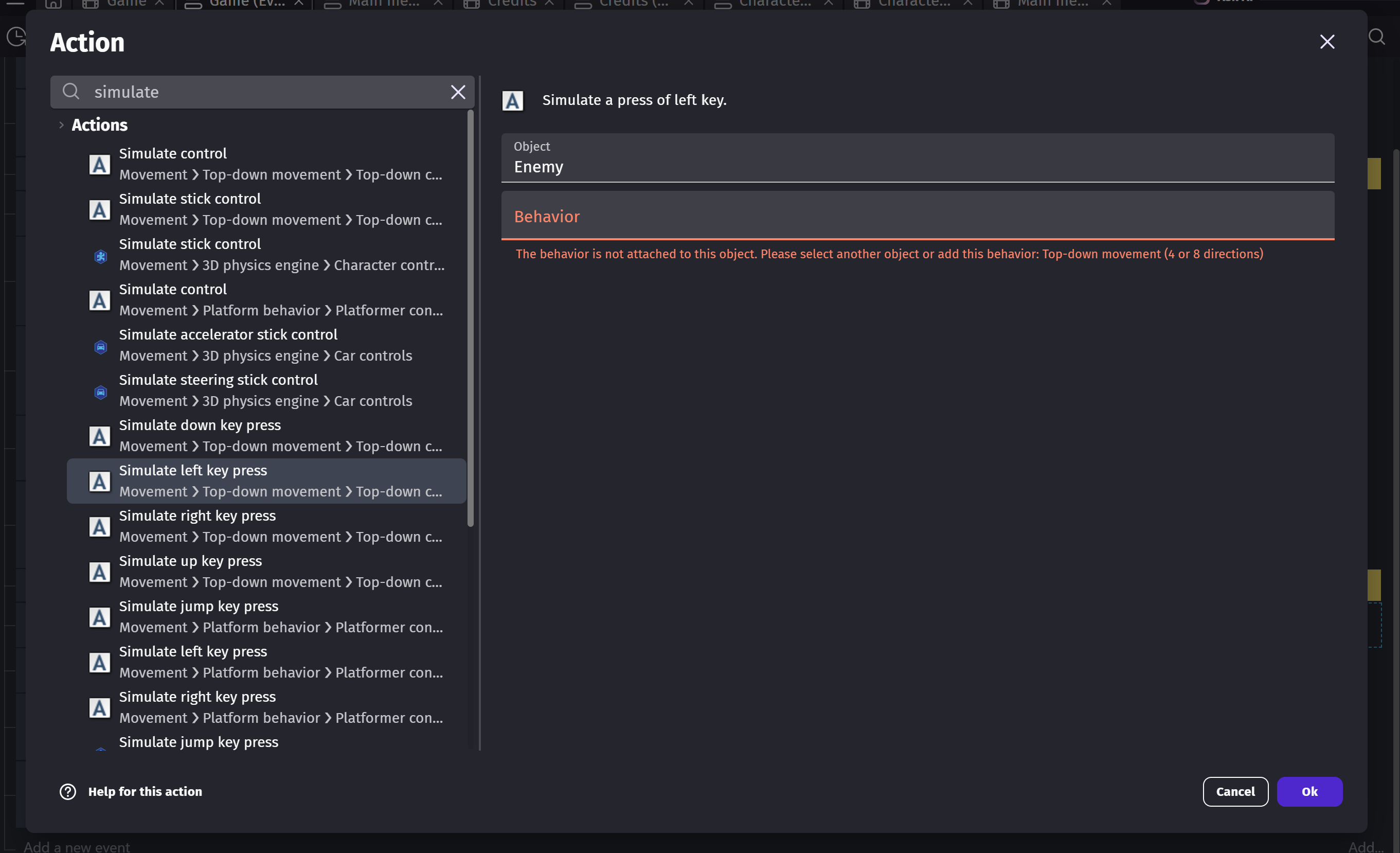Select Simulate control under Top-down movement
Viewport: 1400px width, 853px height.
coord(266,164)
